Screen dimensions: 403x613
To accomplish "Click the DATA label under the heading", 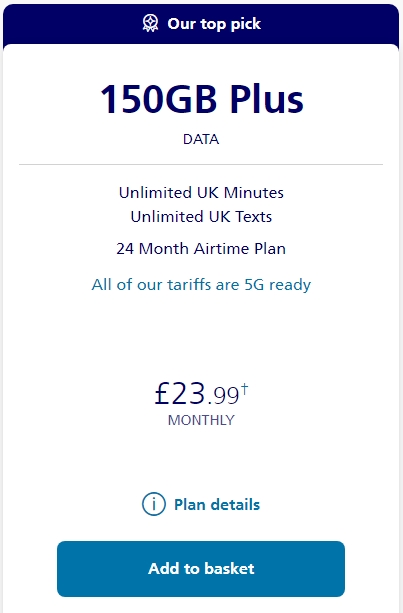I will pyautogui.click(x=201, y=139).
